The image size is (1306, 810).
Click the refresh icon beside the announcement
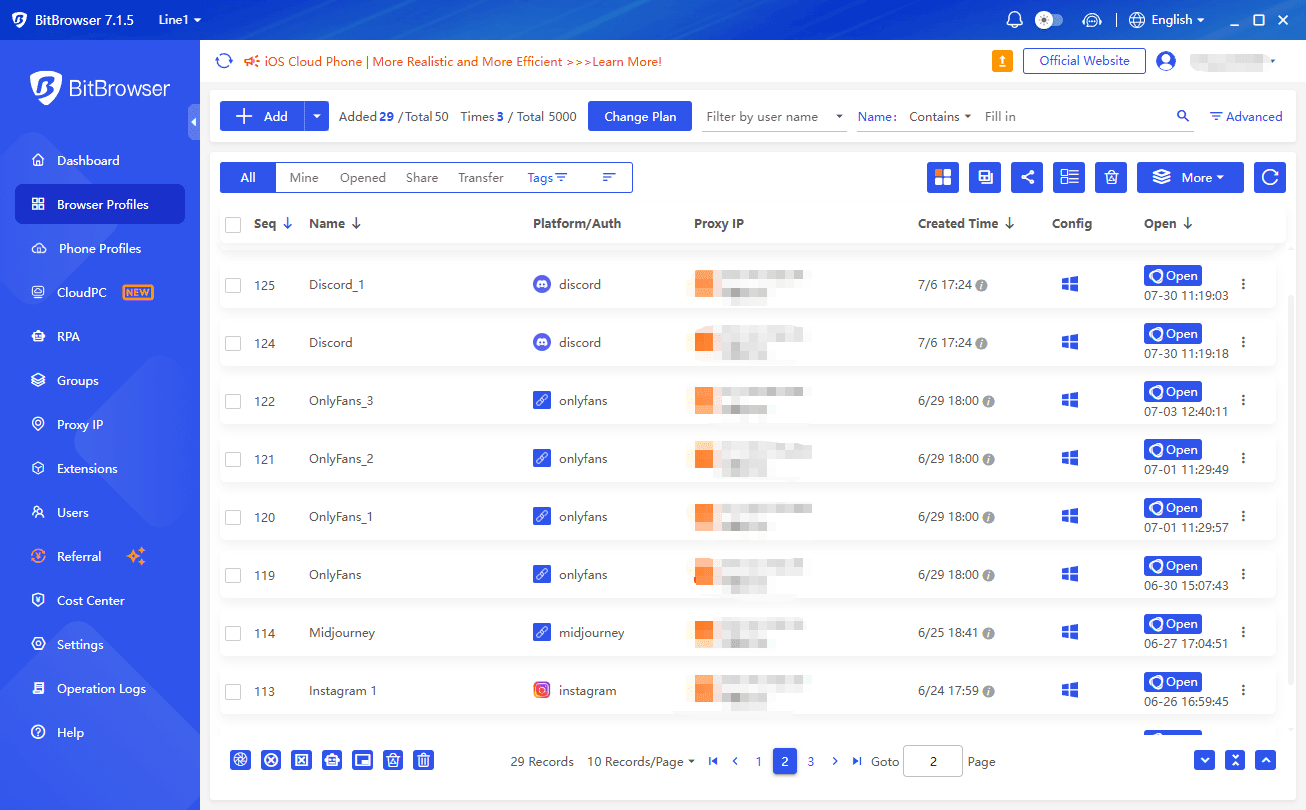225,61
